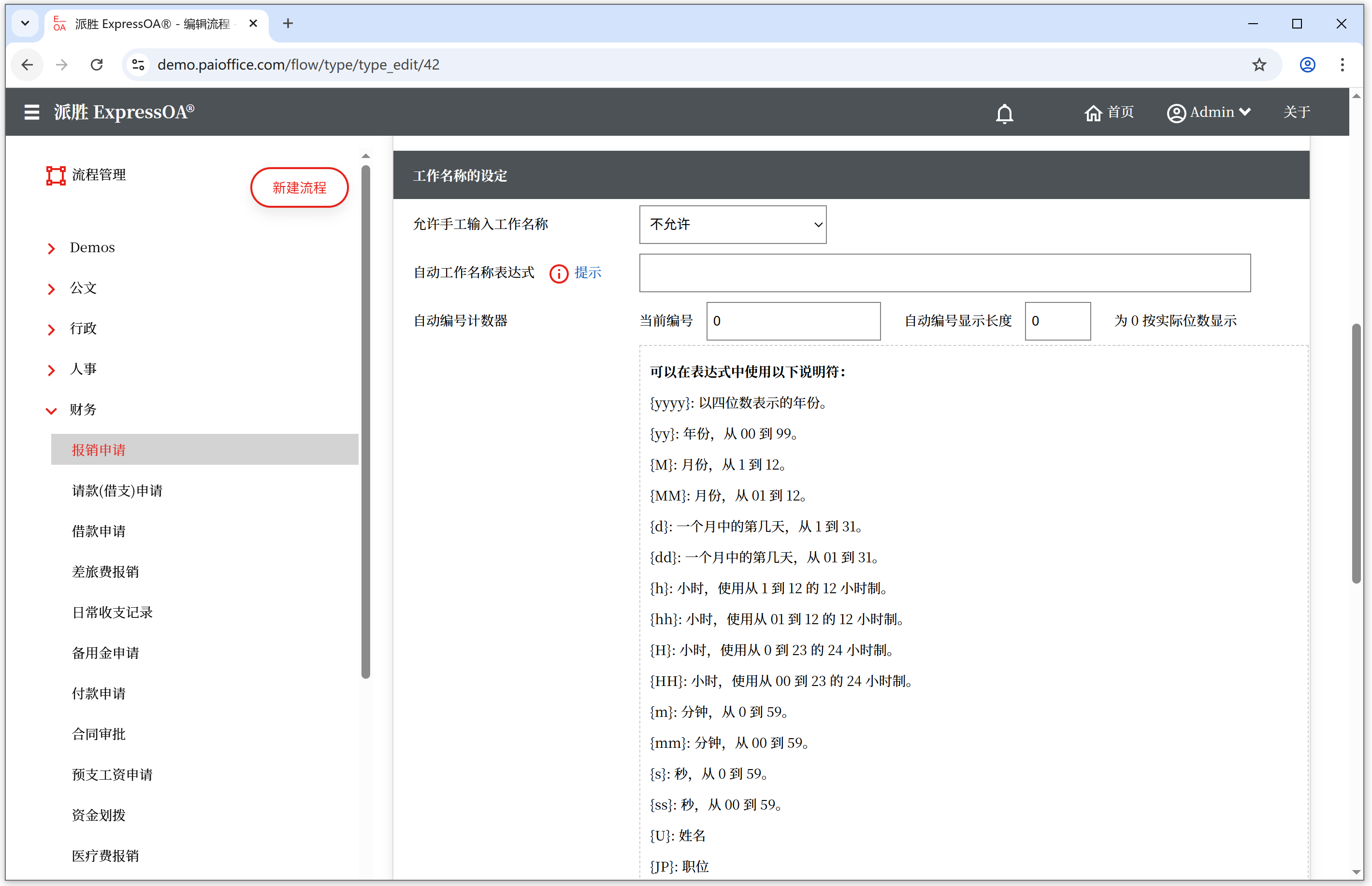Collapse the 财务 category
This screenshot has width=1372, height=886.
pos(51,410)
